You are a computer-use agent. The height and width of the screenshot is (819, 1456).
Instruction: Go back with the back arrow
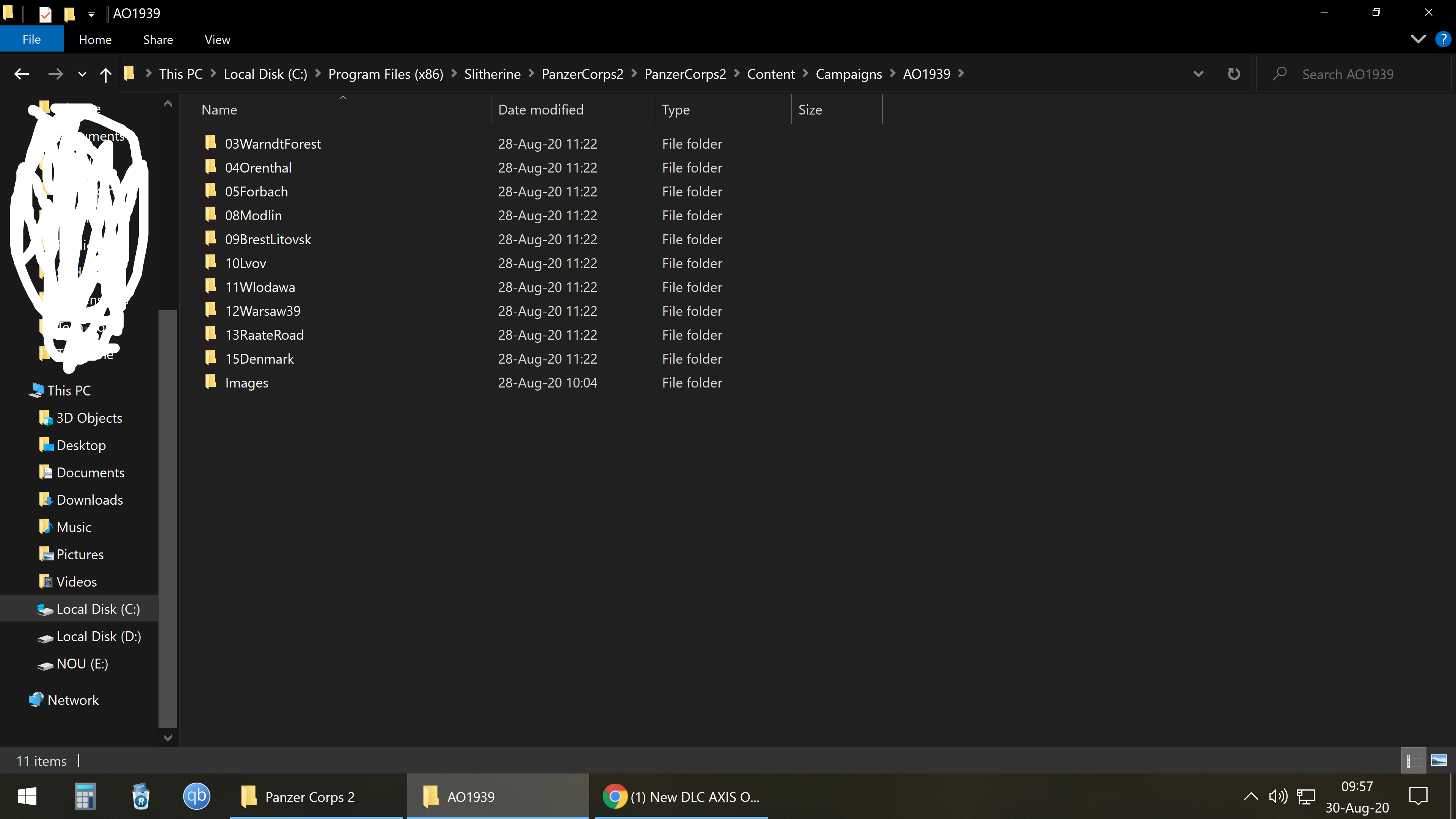[x=22, y=74]
